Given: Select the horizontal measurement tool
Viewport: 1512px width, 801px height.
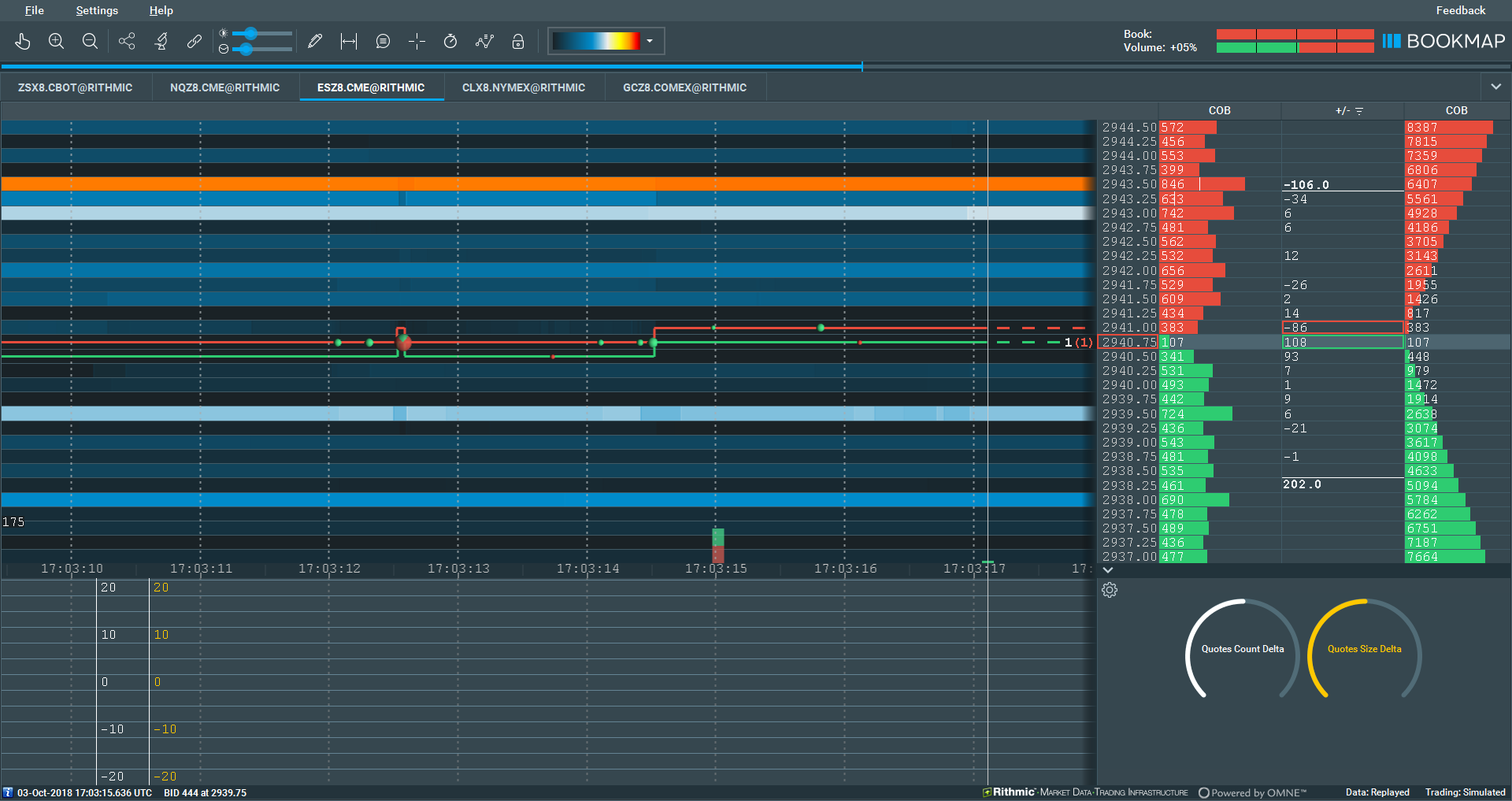Looking at the screenshot, I should click(348, 41).
